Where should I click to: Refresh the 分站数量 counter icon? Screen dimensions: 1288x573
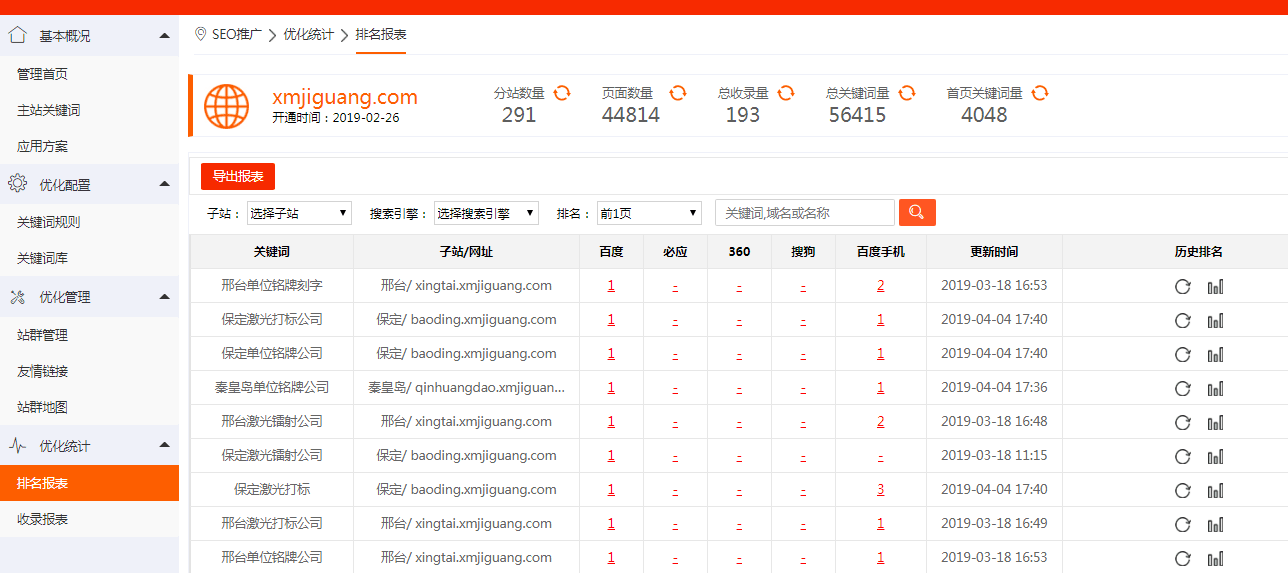562,92
